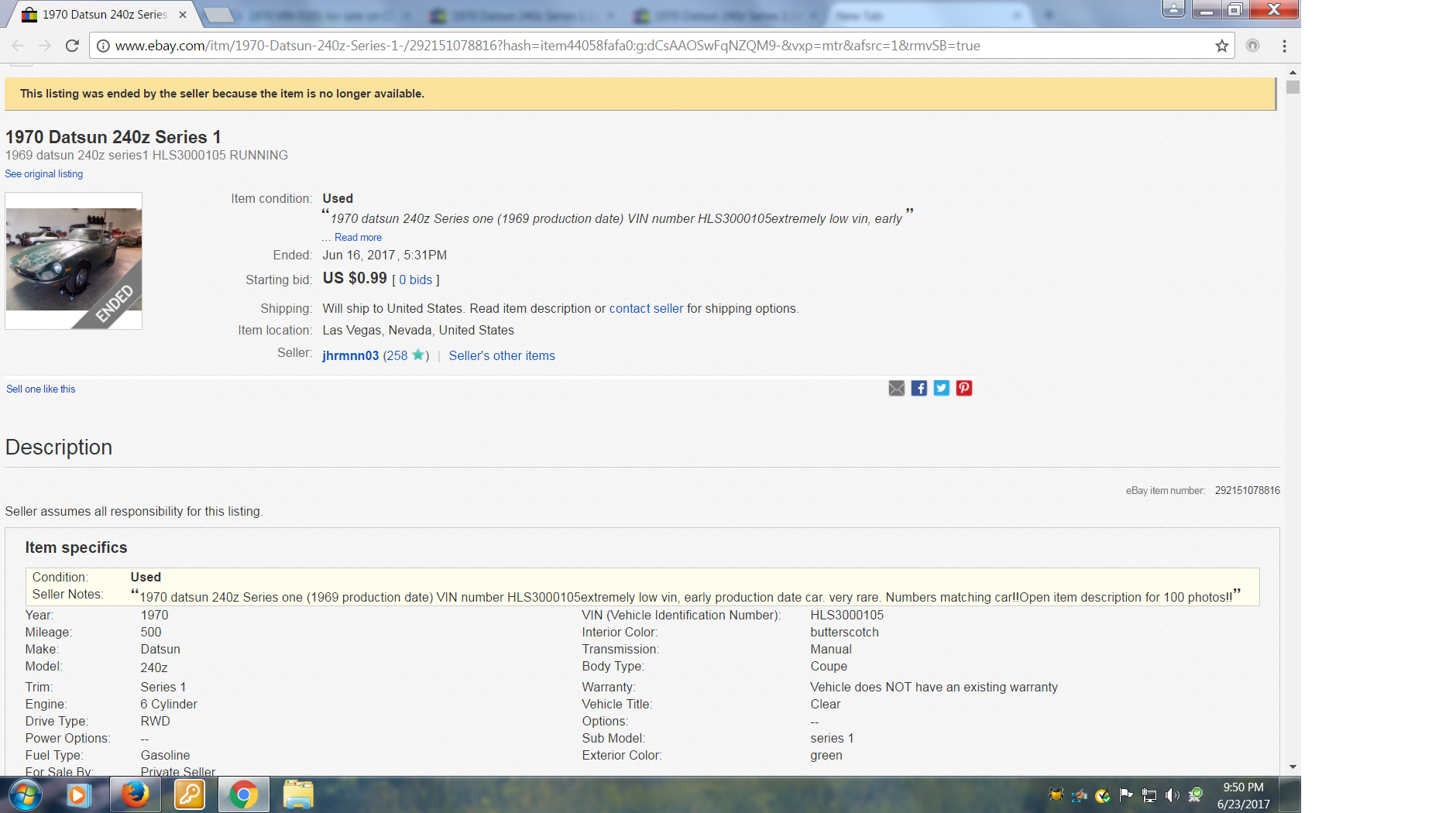Open network status icon in tray
This screenshot has height=813, width=1456.
tap(1149, 795)
